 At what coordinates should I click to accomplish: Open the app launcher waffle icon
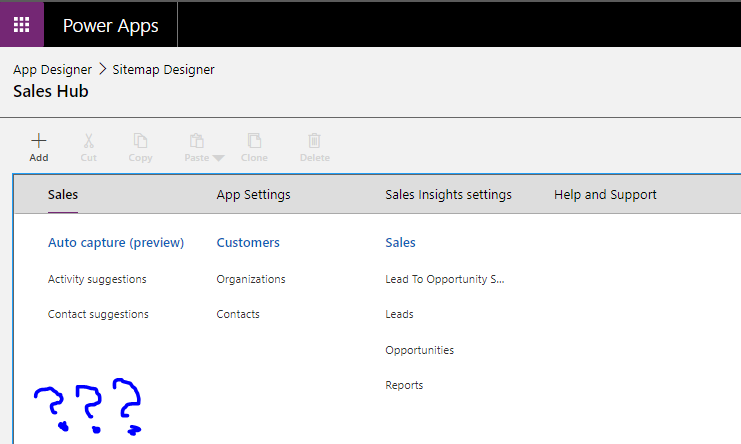click(21, 25)
